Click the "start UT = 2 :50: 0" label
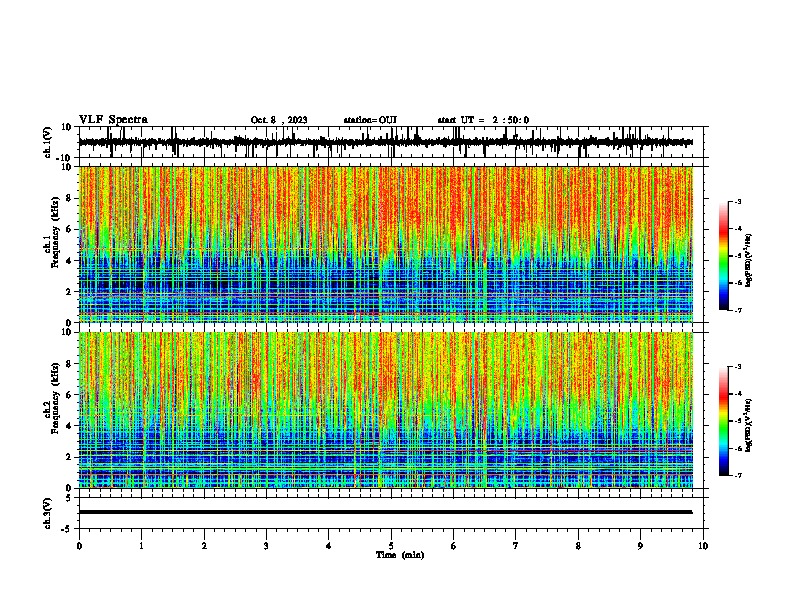The width and height of the screenshot is (792, 612). point(483,120)
